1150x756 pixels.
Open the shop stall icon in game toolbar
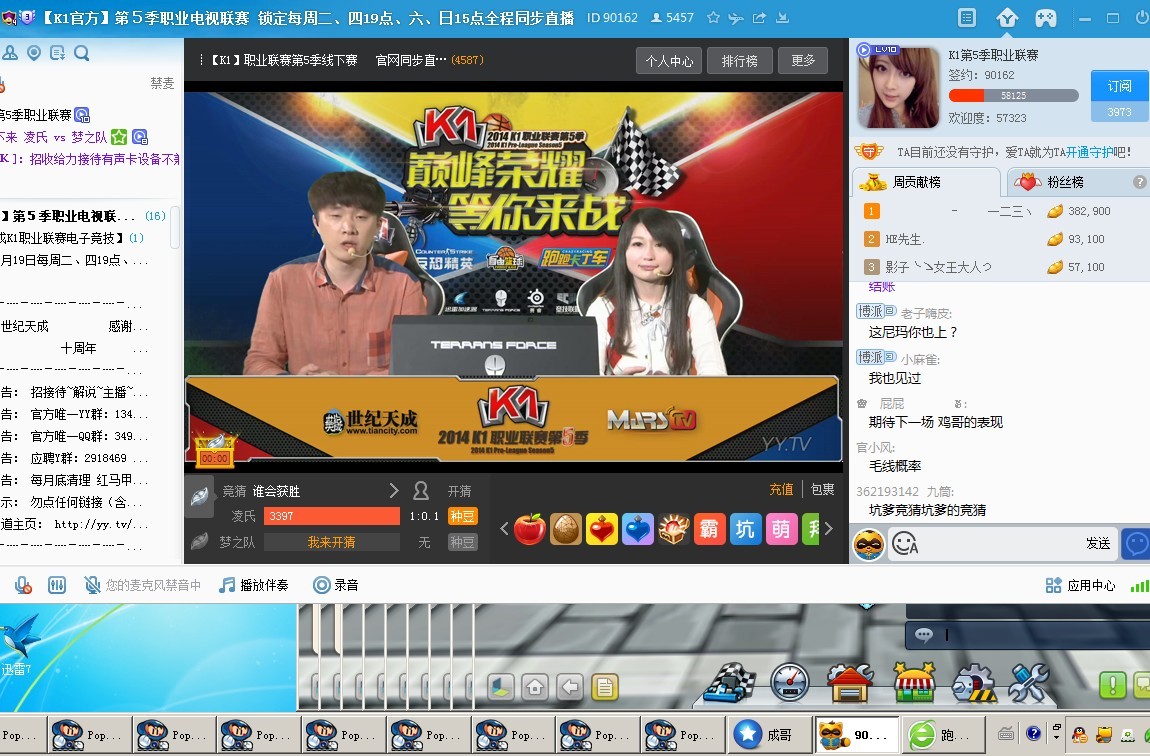pos(913,683)
